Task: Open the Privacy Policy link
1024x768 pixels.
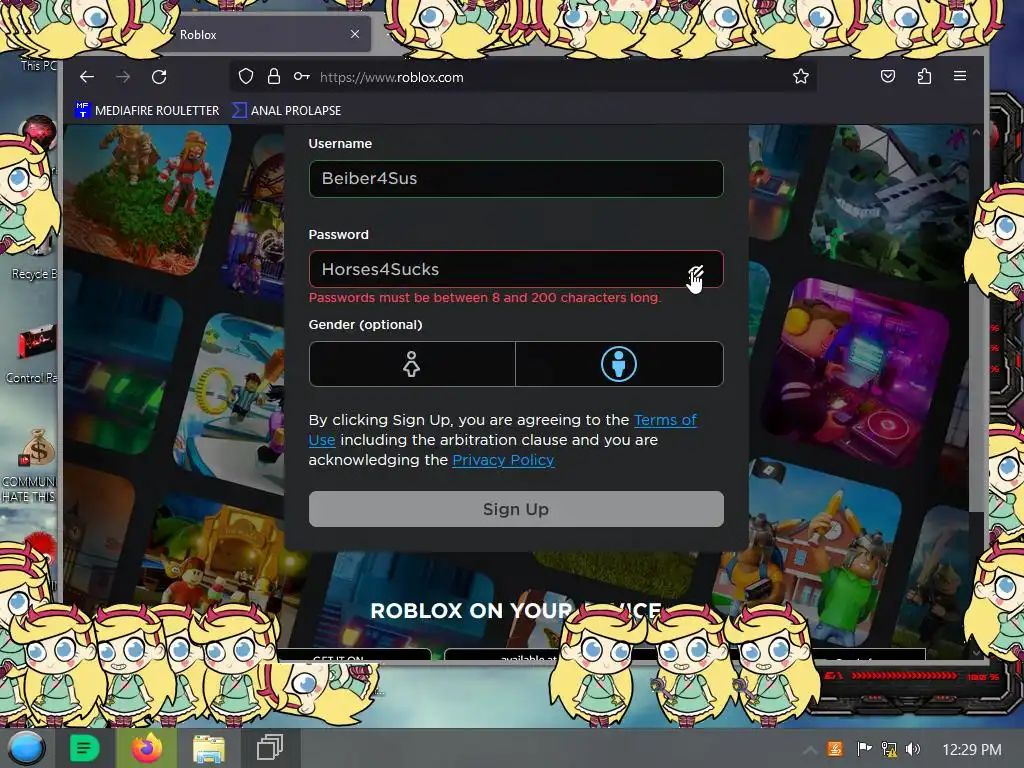Action: click(x=504, y=460)
